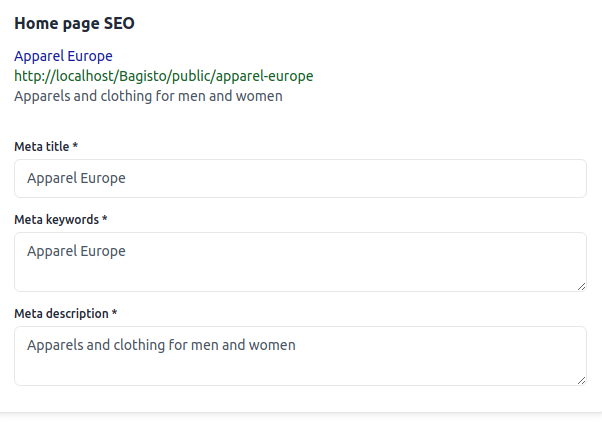
Task: Grab the Meta description resize handle
Action: click(581, 380)
